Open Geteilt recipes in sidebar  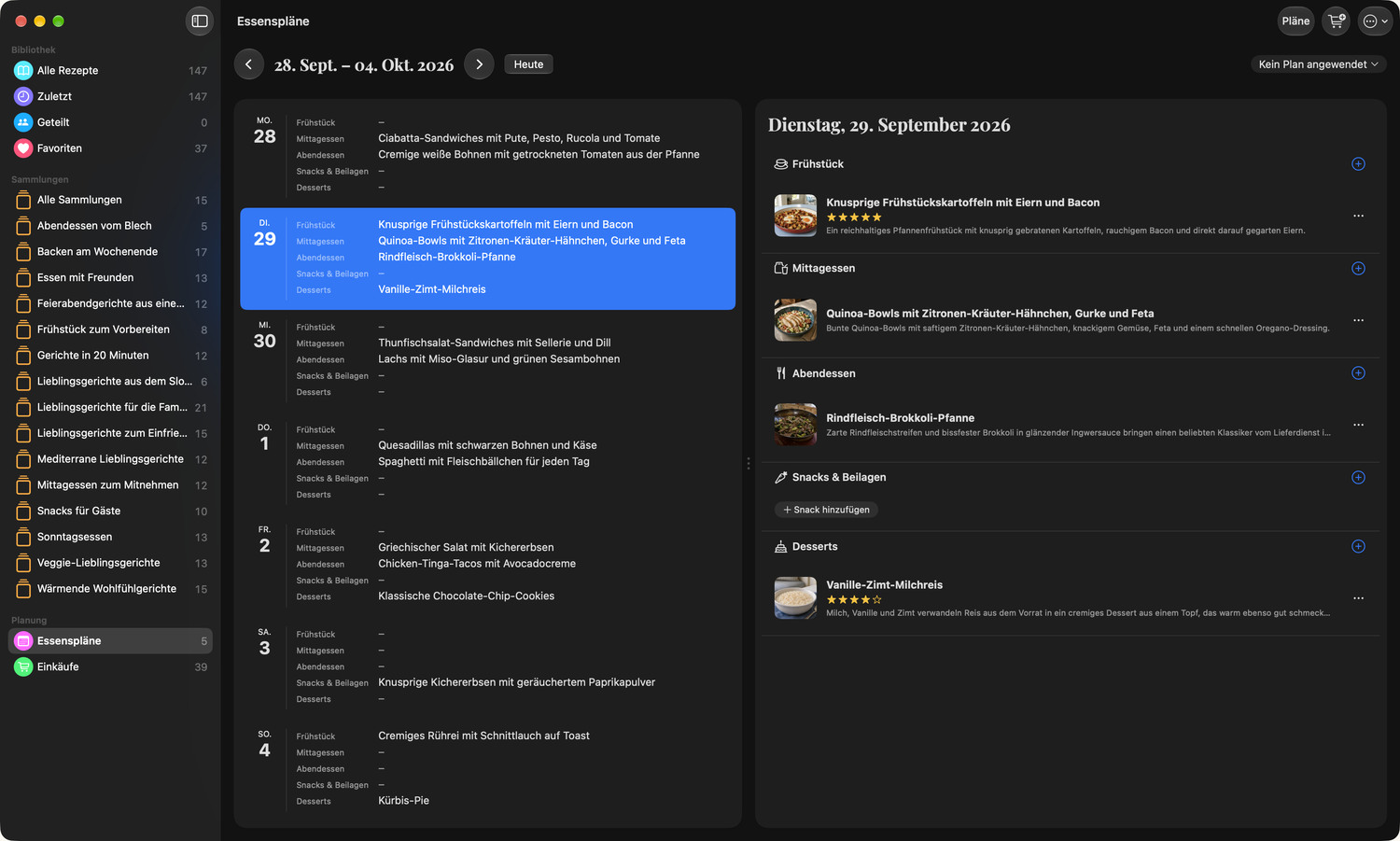pos(110,122)
